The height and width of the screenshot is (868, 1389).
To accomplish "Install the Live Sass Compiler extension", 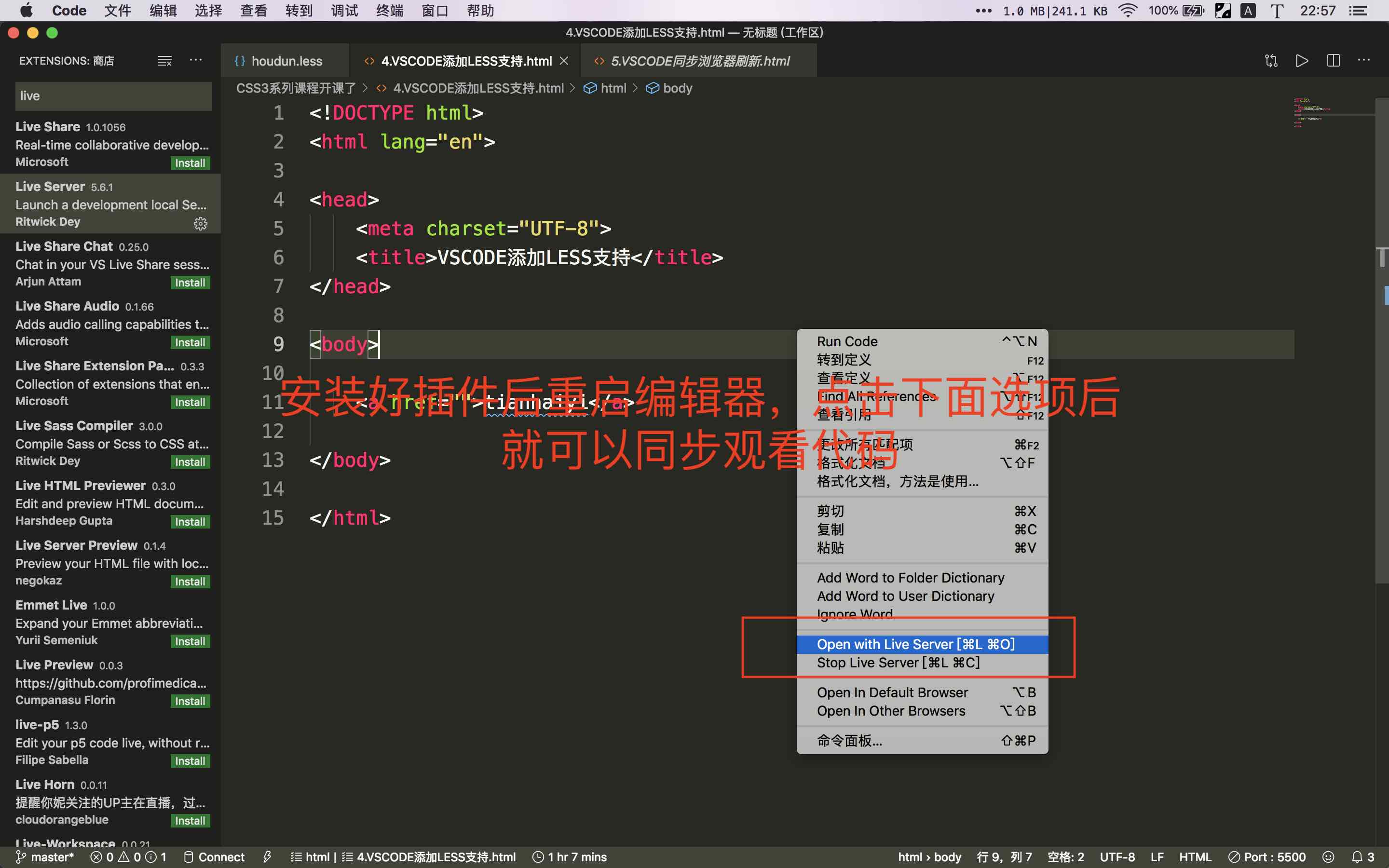I will (x=190, y=461).
